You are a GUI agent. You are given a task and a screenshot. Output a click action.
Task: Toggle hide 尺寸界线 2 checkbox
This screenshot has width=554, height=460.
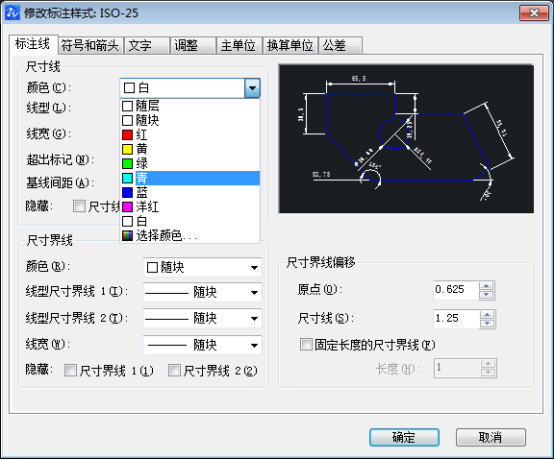(174, 371)
